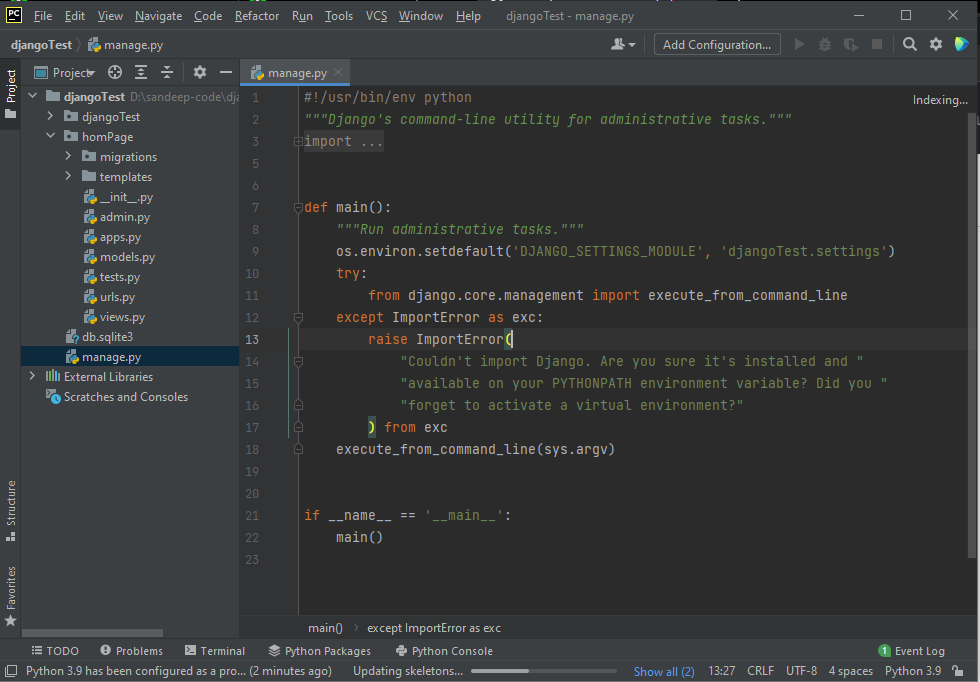Toggle the Favorites tool window stripe
The width and height of the screenshot is (980, 682).
click(11, 596)
